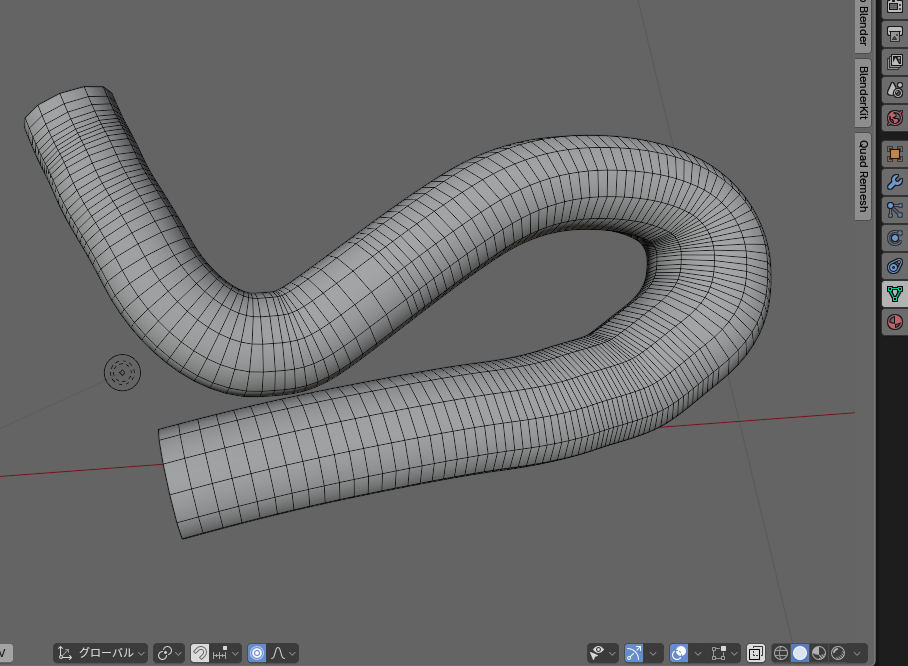
Task: Expand the viewport shading options dropdown
Action: 859,653
